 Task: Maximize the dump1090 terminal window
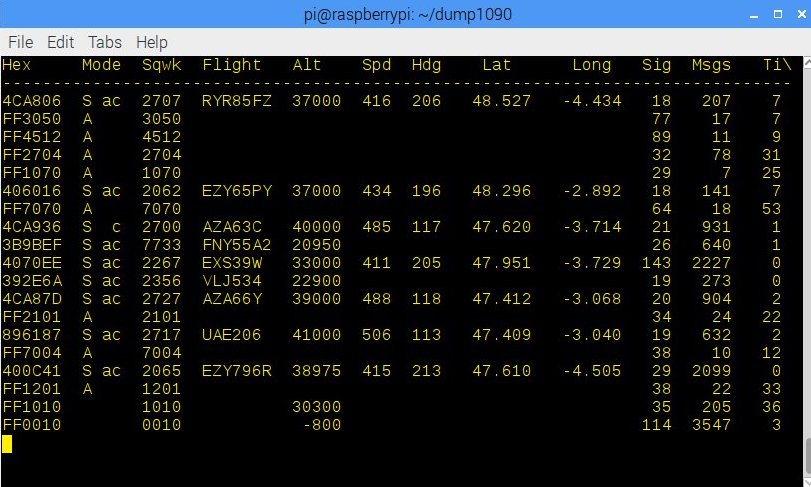(x=778, y=14)
